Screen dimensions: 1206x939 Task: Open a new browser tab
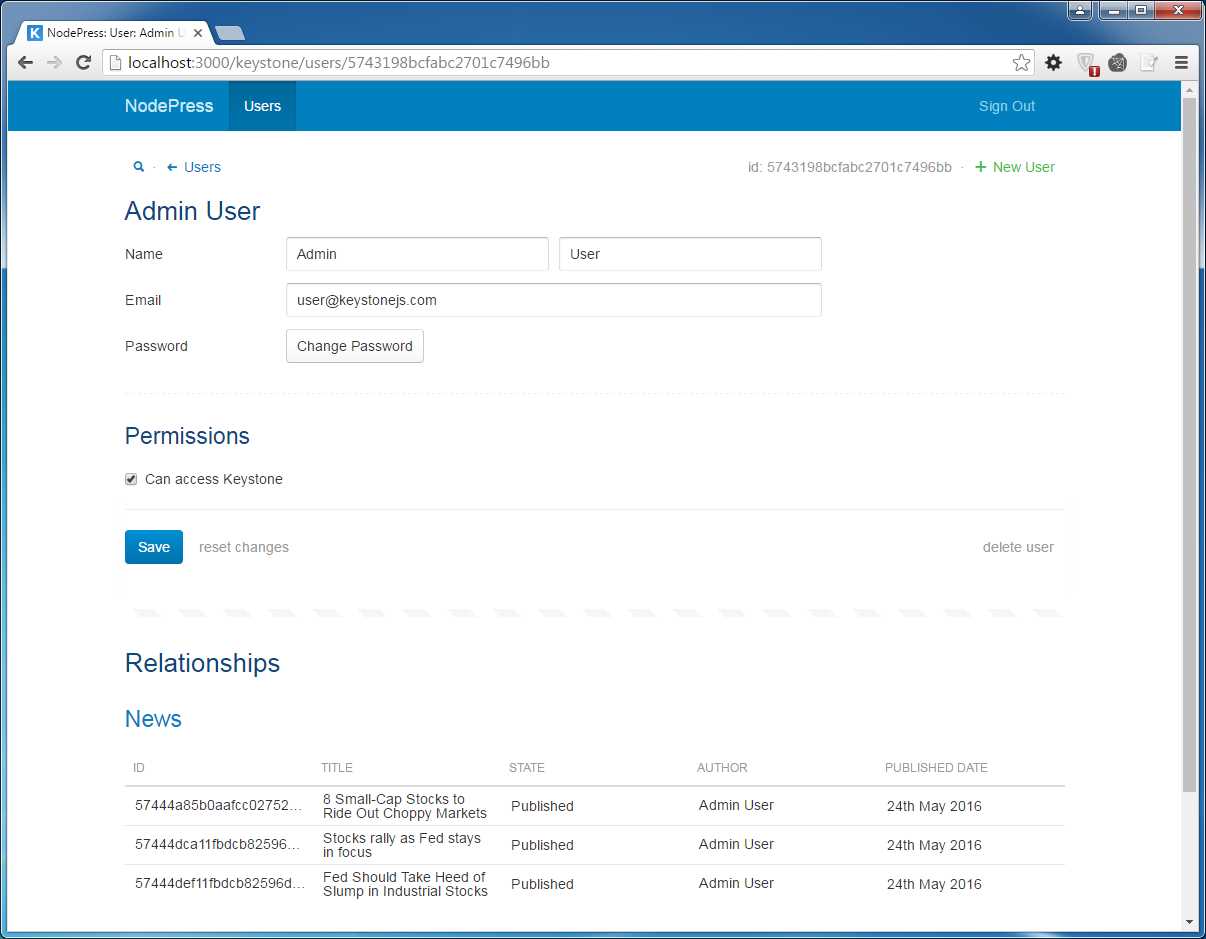[230, 33]
